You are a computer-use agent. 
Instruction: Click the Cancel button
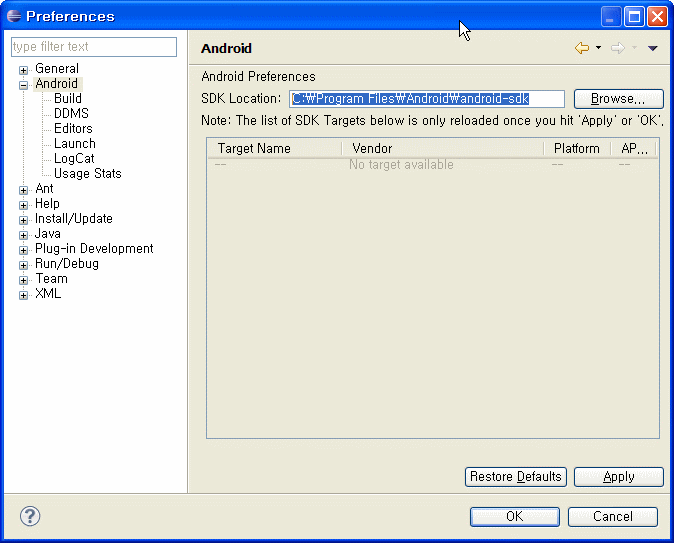(x=613, y=516)
